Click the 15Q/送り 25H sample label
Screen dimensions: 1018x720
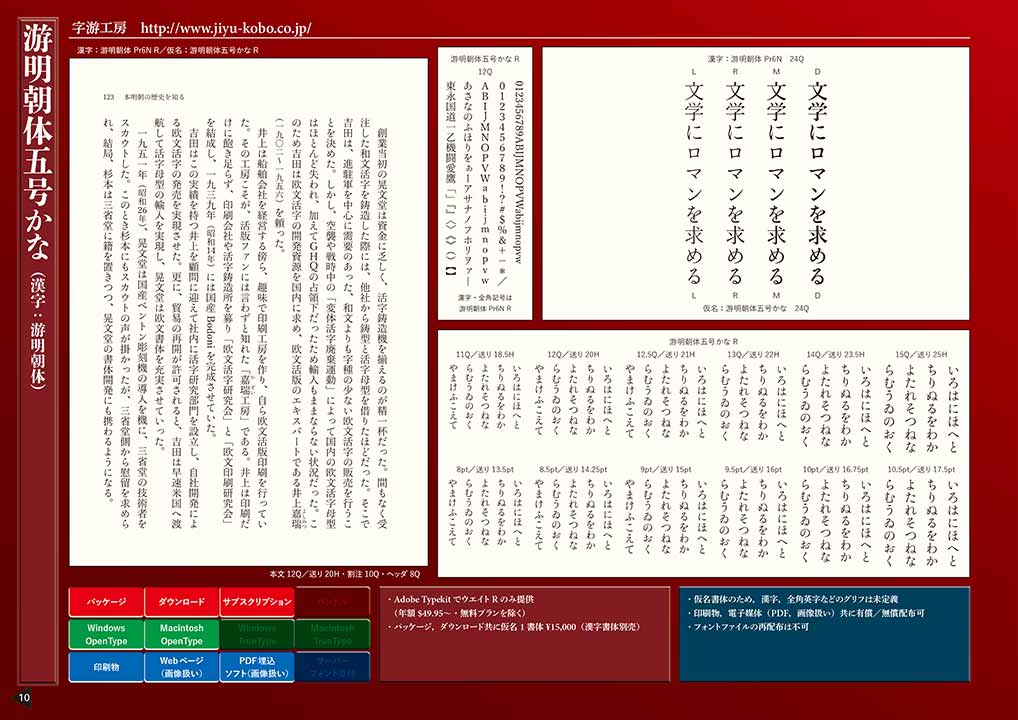pyautogui.click(x=921, y=354)
